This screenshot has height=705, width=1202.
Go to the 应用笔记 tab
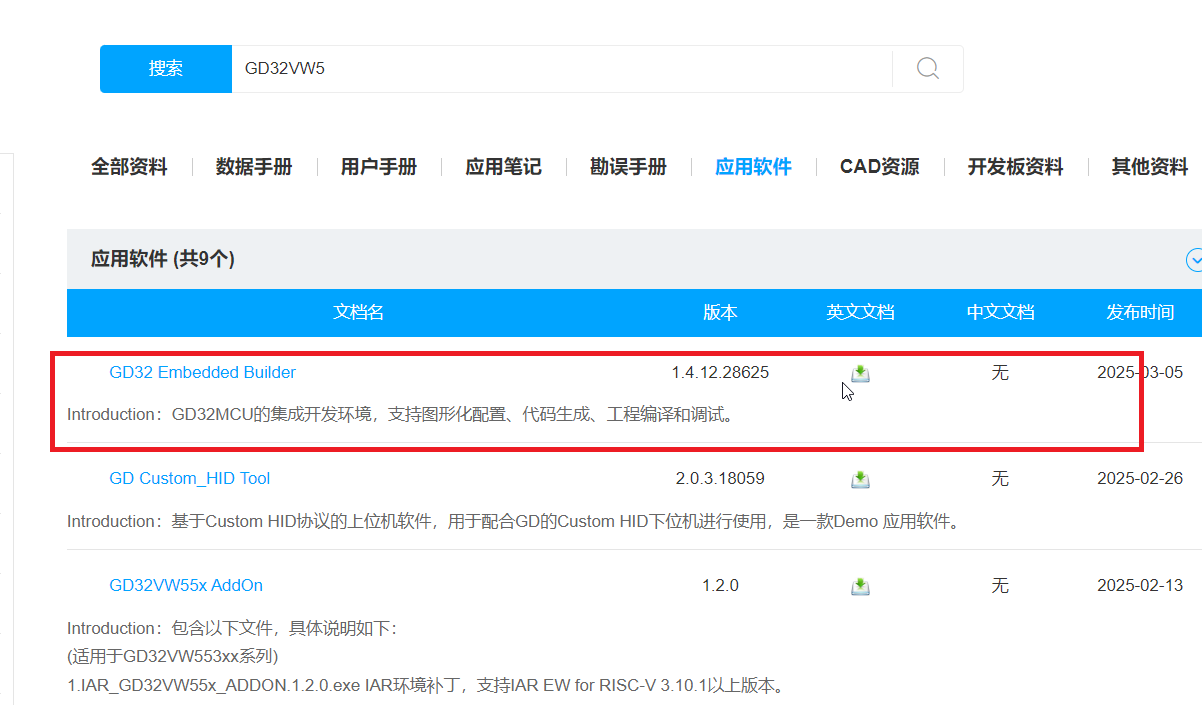point(503,167)
